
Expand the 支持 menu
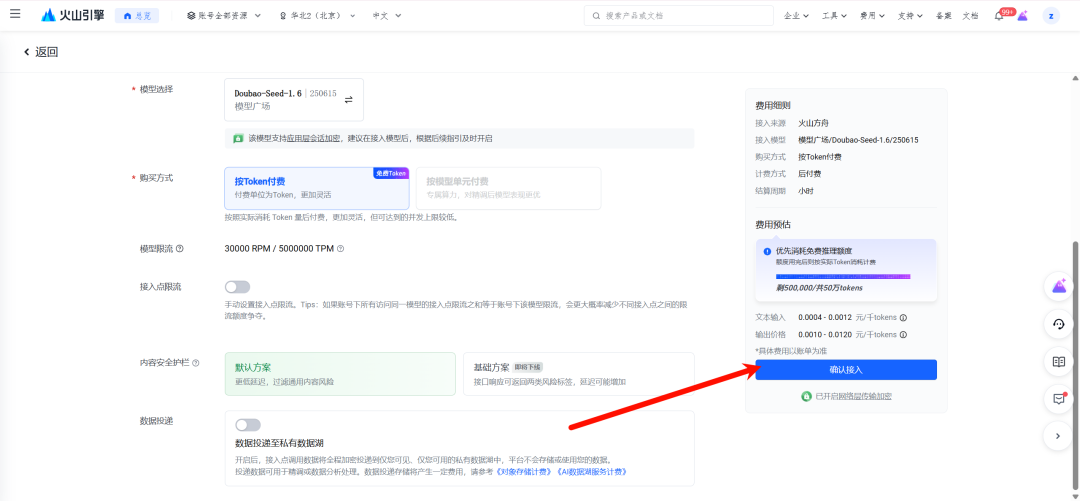pyautogui.click(x=910, y=15)
